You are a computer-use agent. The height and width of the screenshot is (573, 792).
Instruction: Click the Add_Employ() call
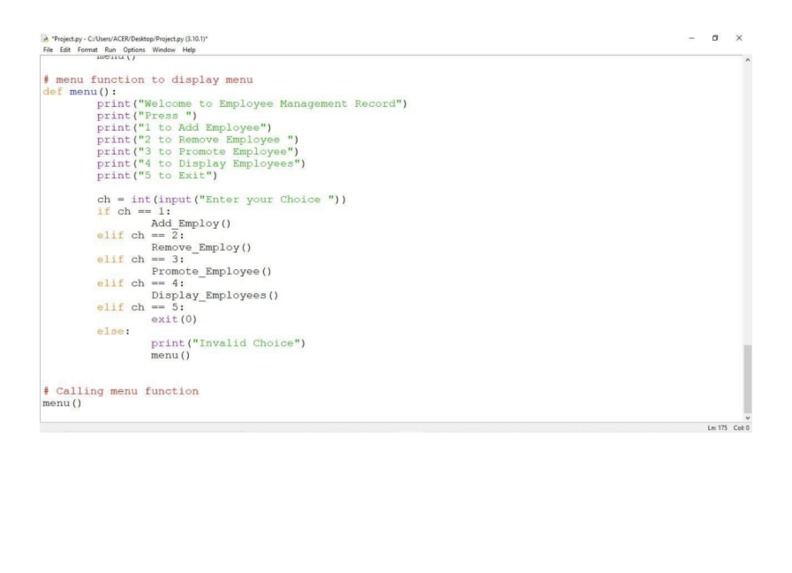point(191,224)
